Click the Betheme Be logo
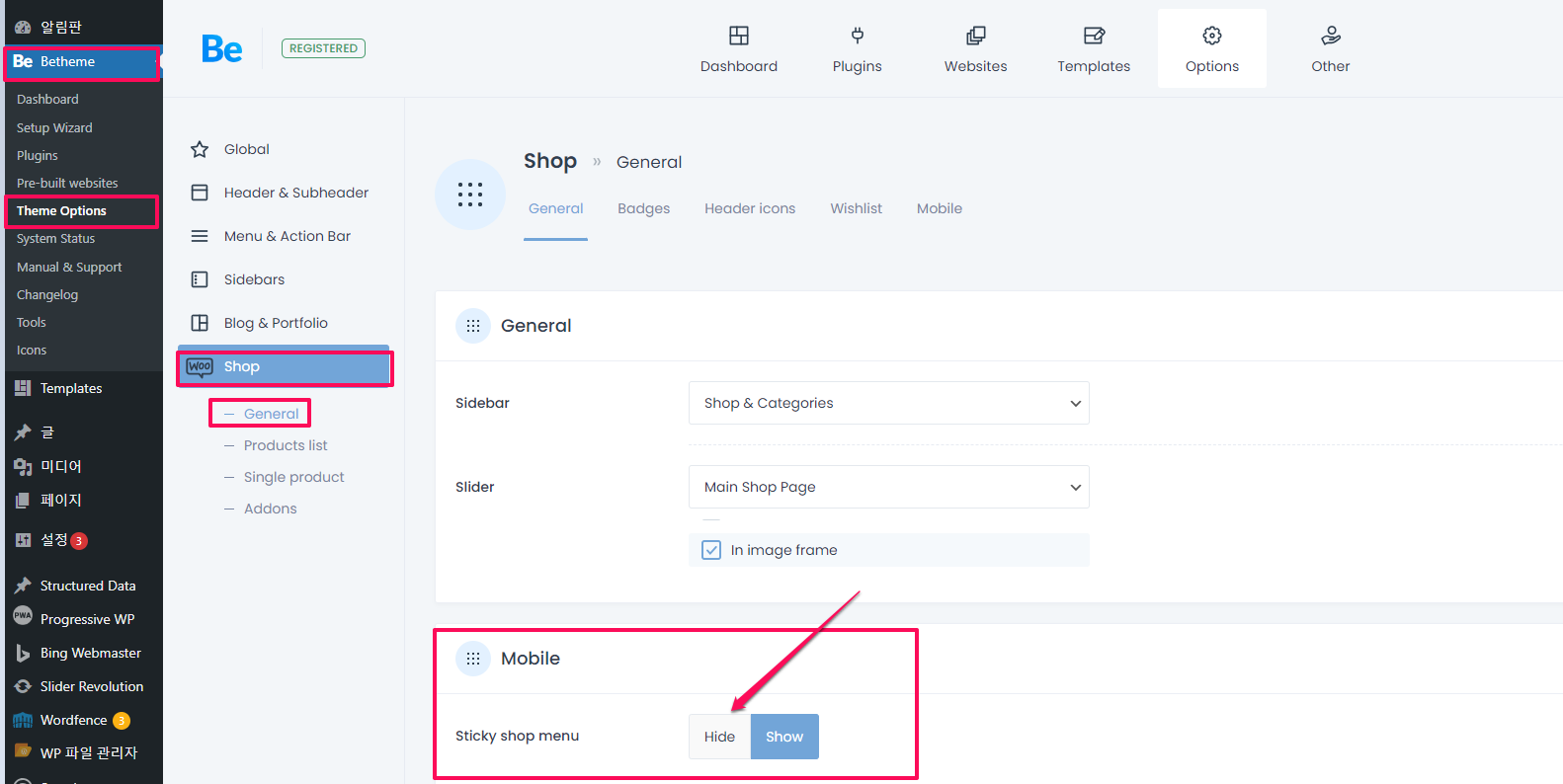This screenshot has width=1563, height=784. click(221, 48)
